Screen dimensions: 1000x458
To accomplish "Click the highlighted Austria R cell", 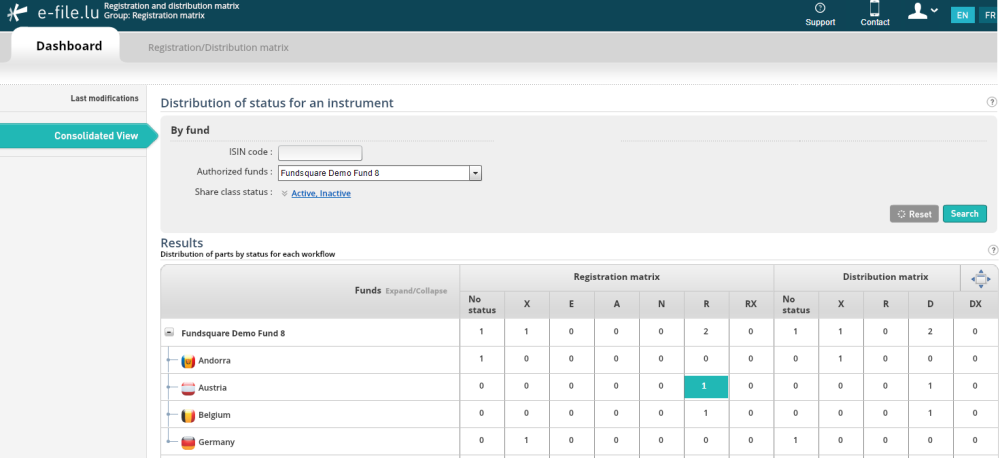I will (706, 387).
